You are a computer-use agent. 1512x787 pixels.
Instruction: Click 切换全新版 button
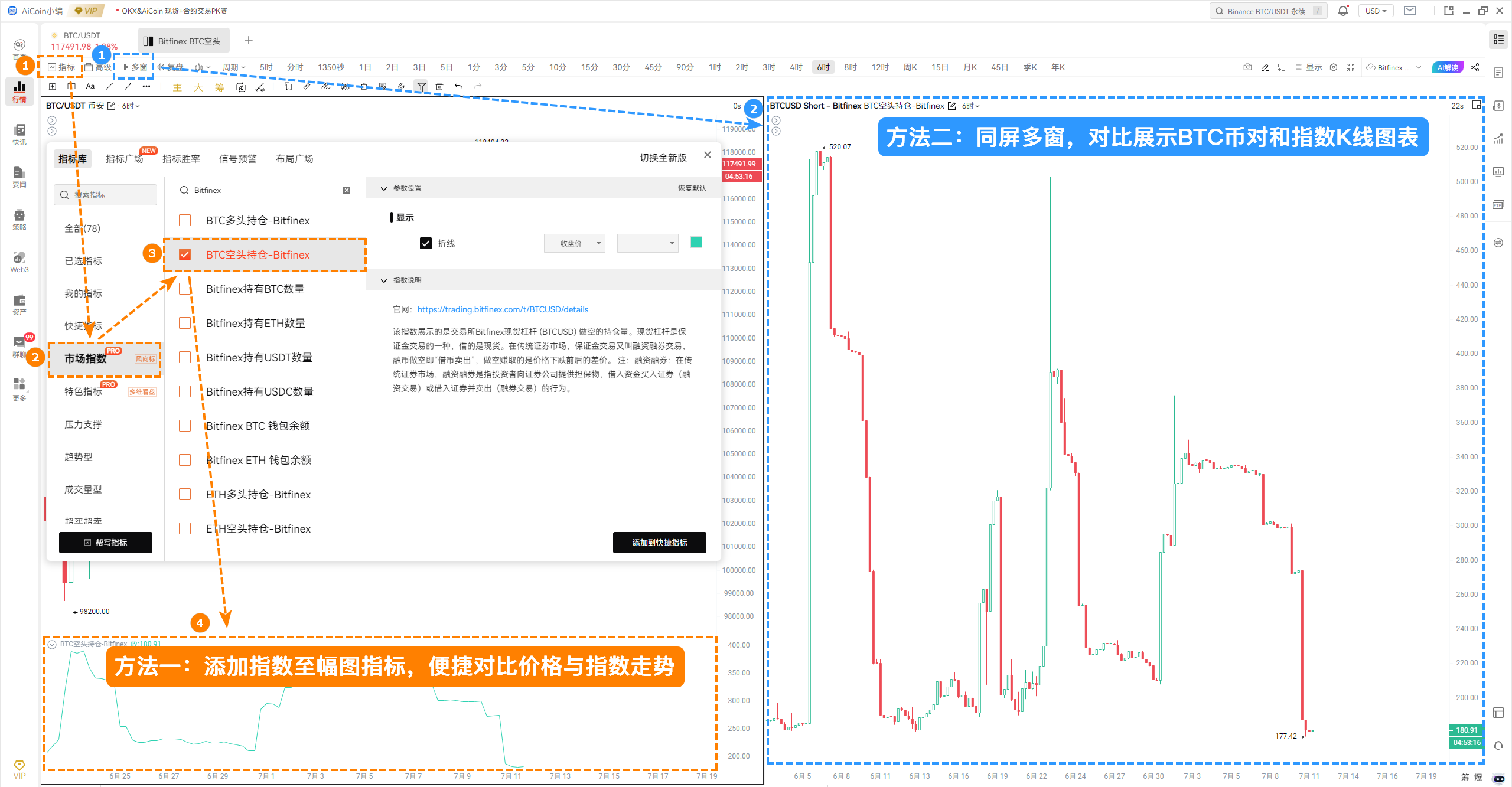(663, 158)
